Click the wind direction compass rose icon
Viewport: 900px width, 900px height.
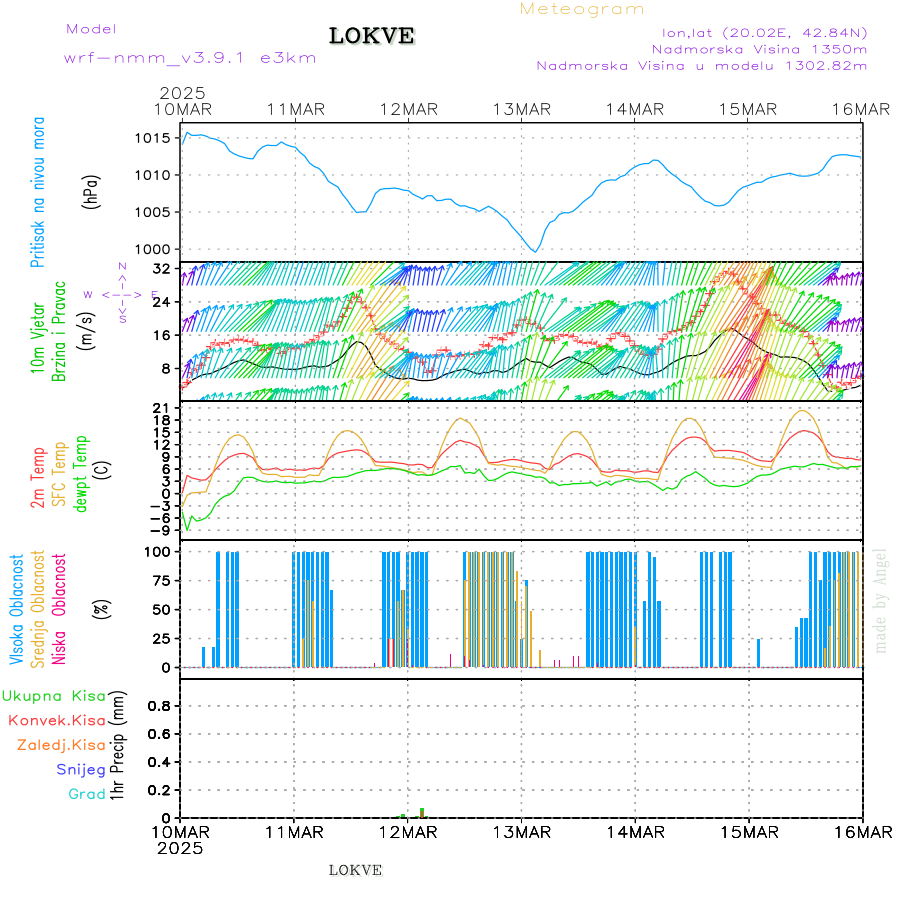pyautogui.click(x=122, y=294)
